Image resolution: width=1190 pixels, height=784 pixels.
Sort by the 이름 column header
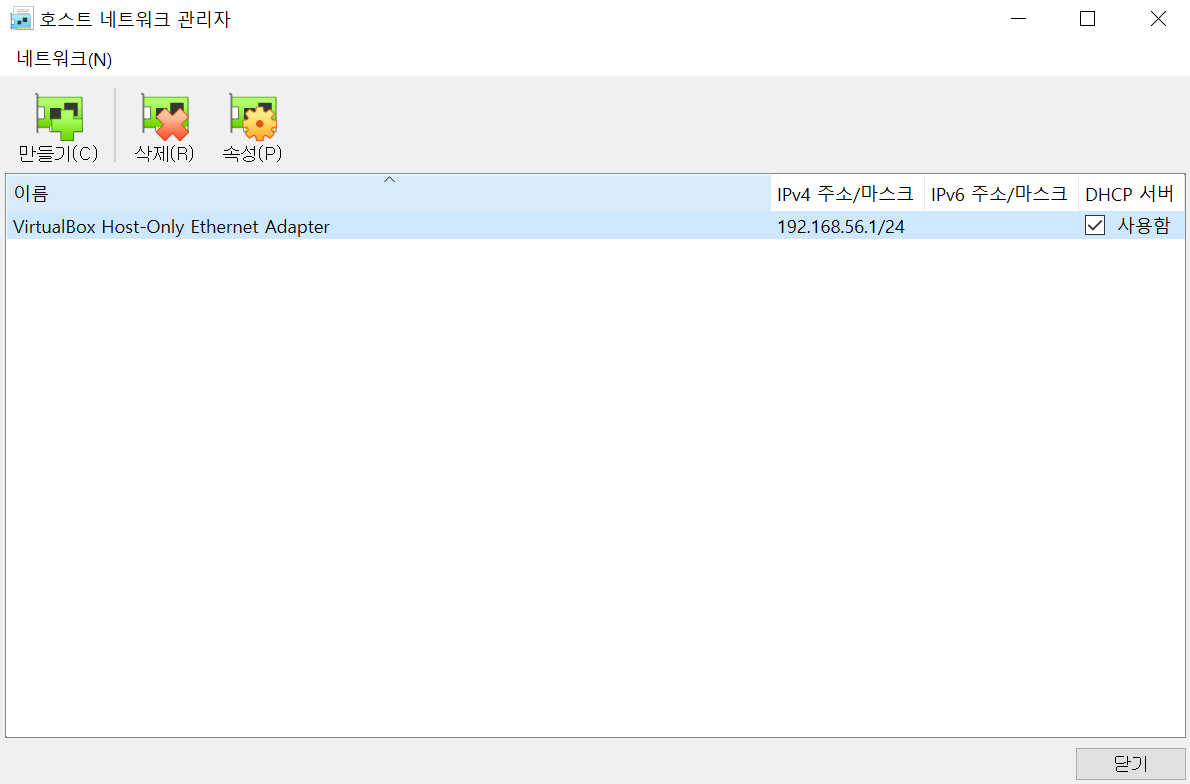click(389, 194)
